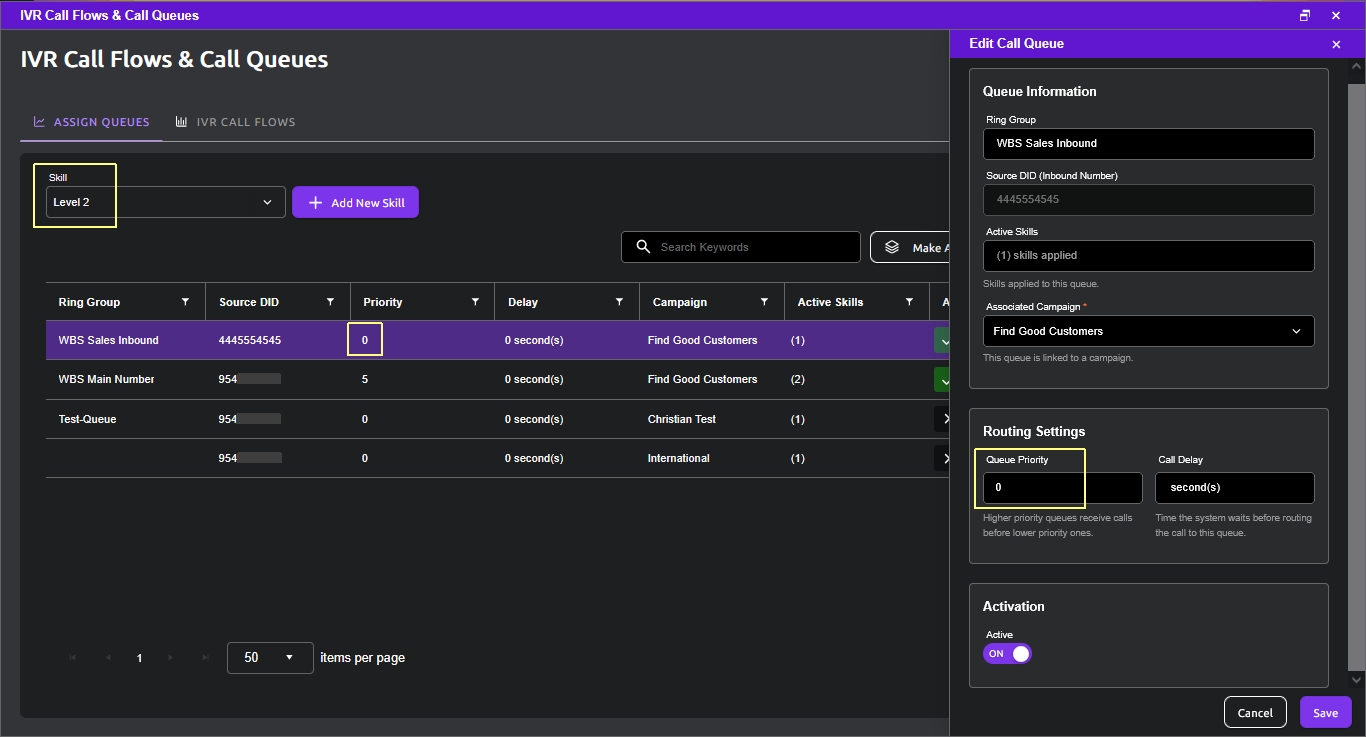Close the Edit Call Queue panel

(1336, 44)
